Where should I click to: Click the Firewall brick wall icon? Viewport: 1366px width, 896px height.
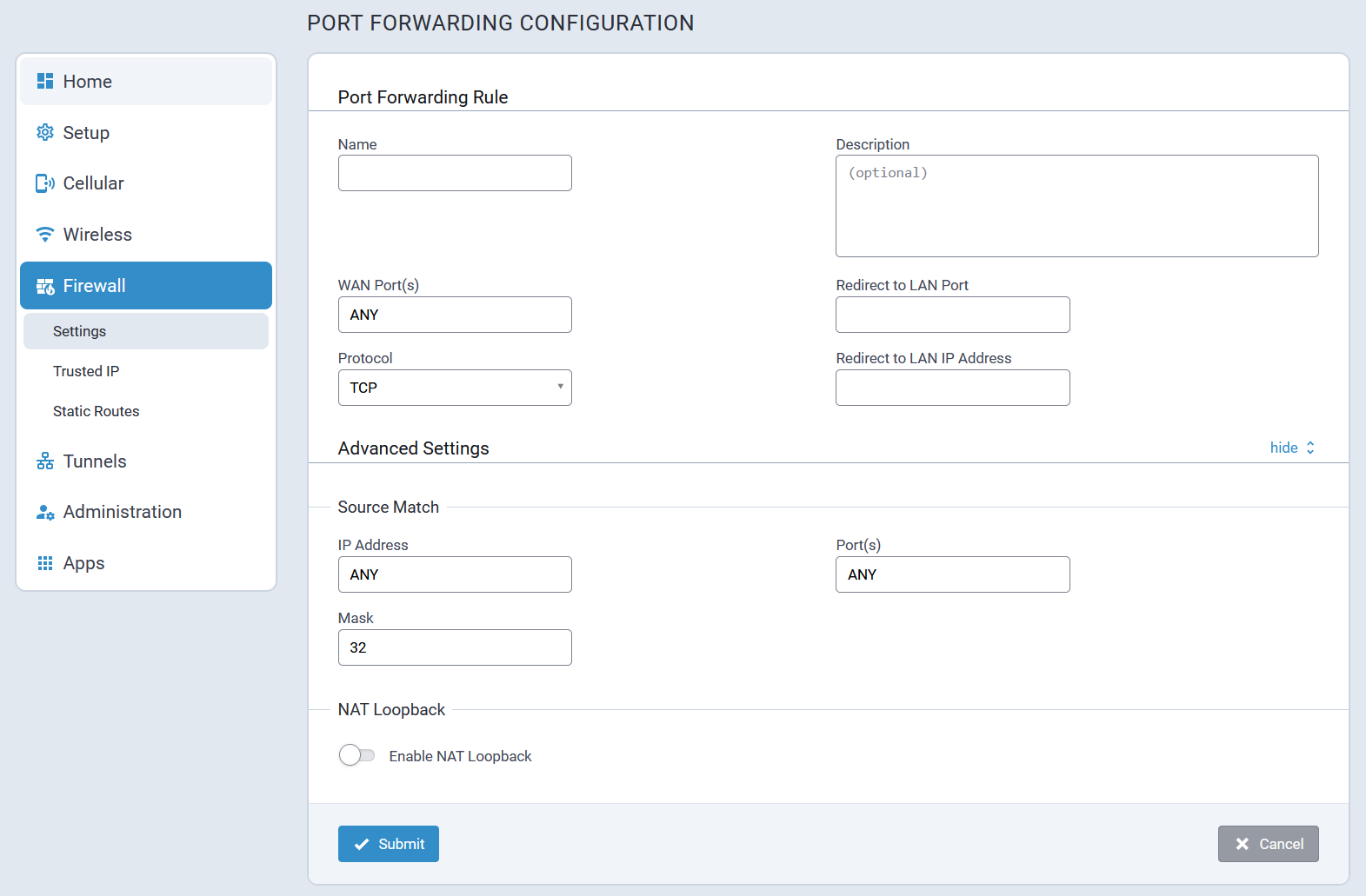coord(45,286)
